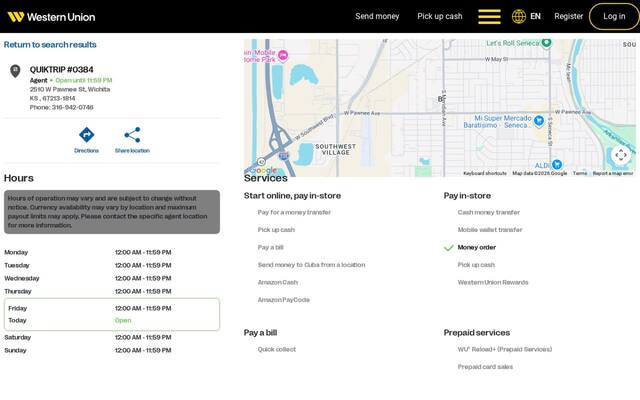Click the Let's Roll Seneca map marker
Screen dimensions: 640x400
pos(546,42)
